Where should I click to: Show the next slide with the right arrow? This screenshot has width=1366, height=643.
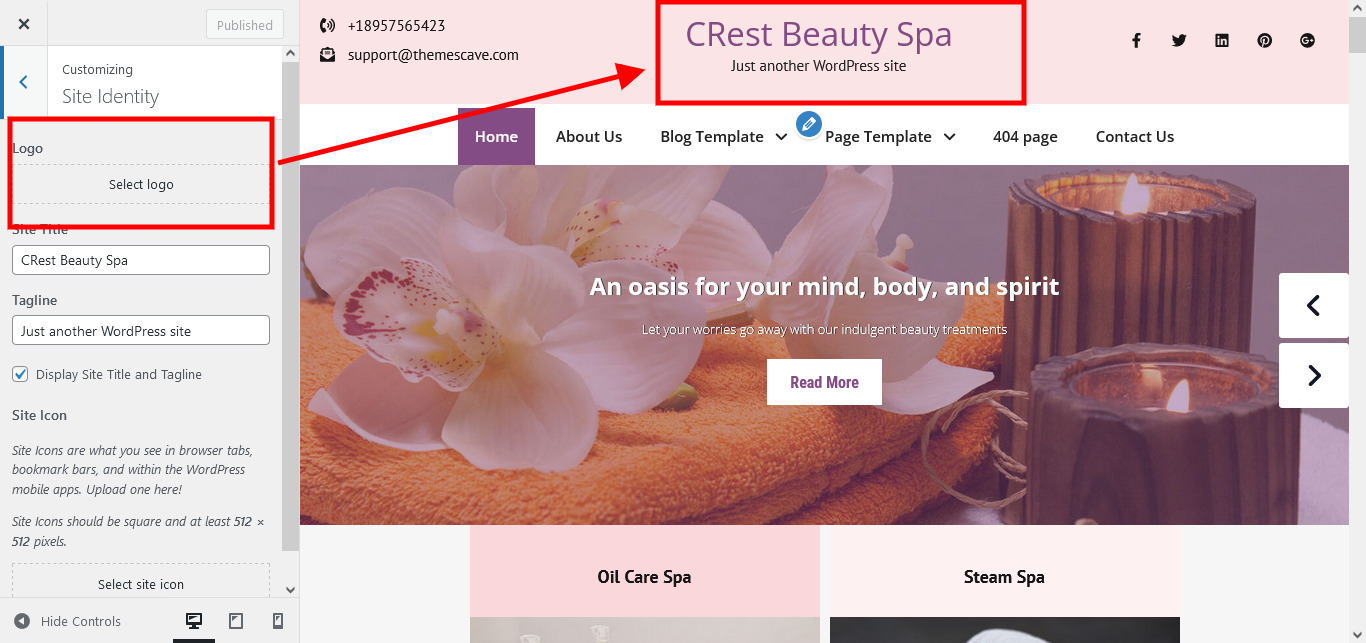coord(1314,376)
